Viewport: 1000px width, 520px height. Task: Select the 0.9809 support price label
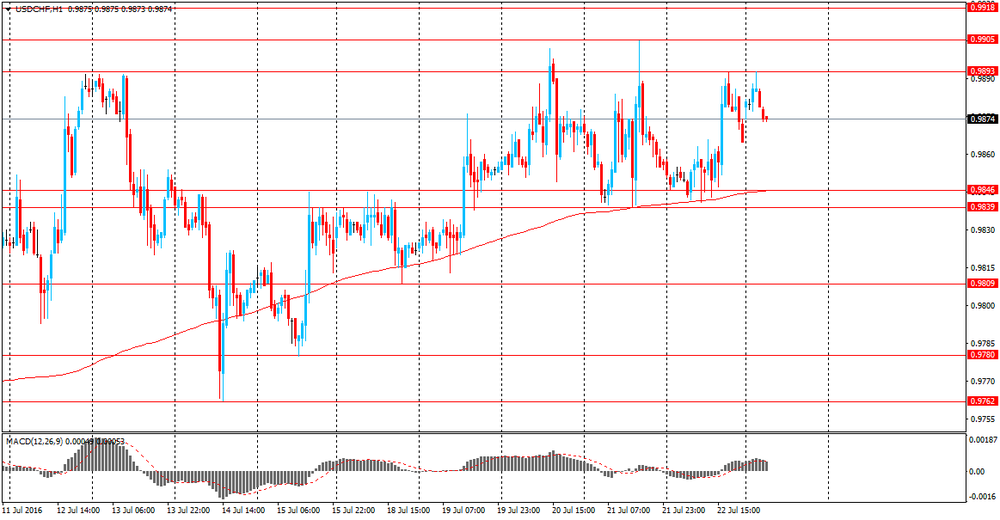(x=982, y=283)
